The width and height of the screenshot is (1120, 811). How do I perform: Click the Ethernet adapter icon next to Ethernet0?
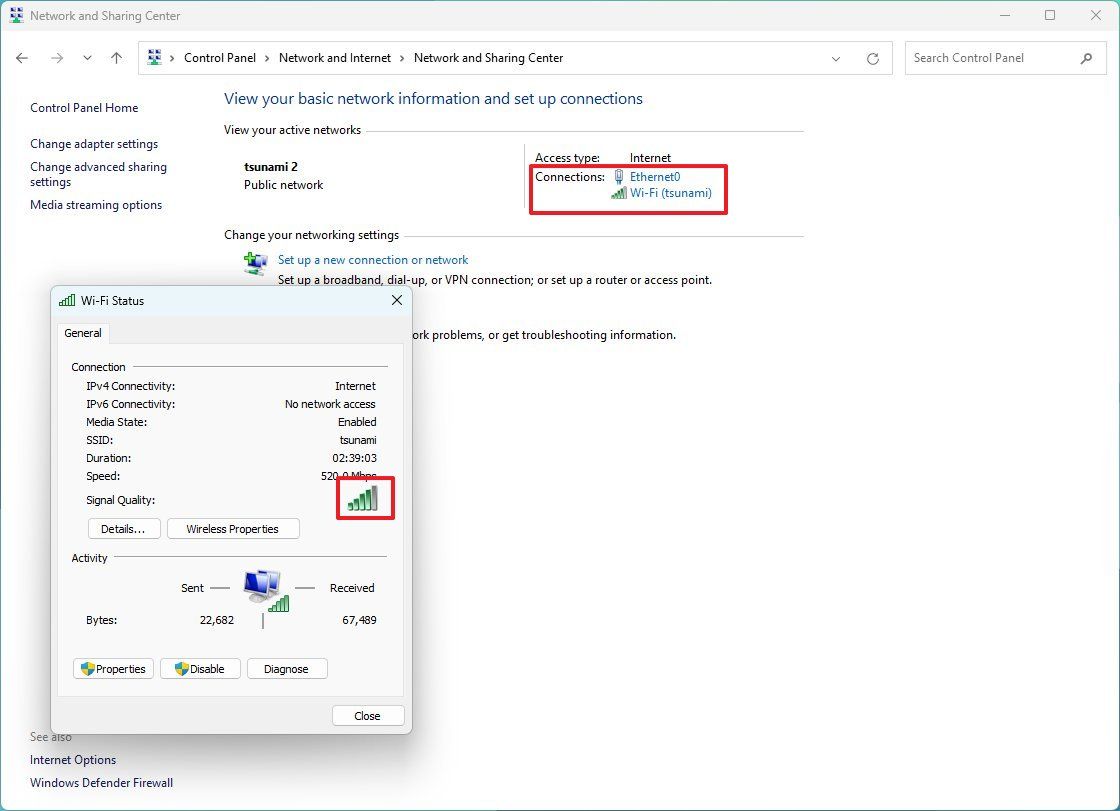pos(621,176)
